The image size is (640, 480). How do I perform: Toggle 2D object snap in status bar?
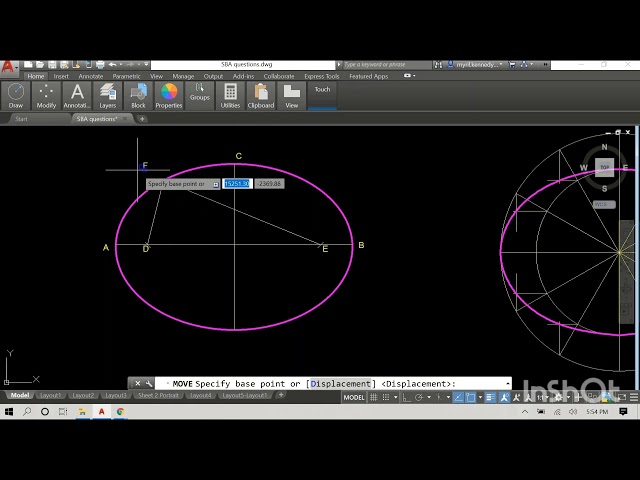[x=470, y=397]
